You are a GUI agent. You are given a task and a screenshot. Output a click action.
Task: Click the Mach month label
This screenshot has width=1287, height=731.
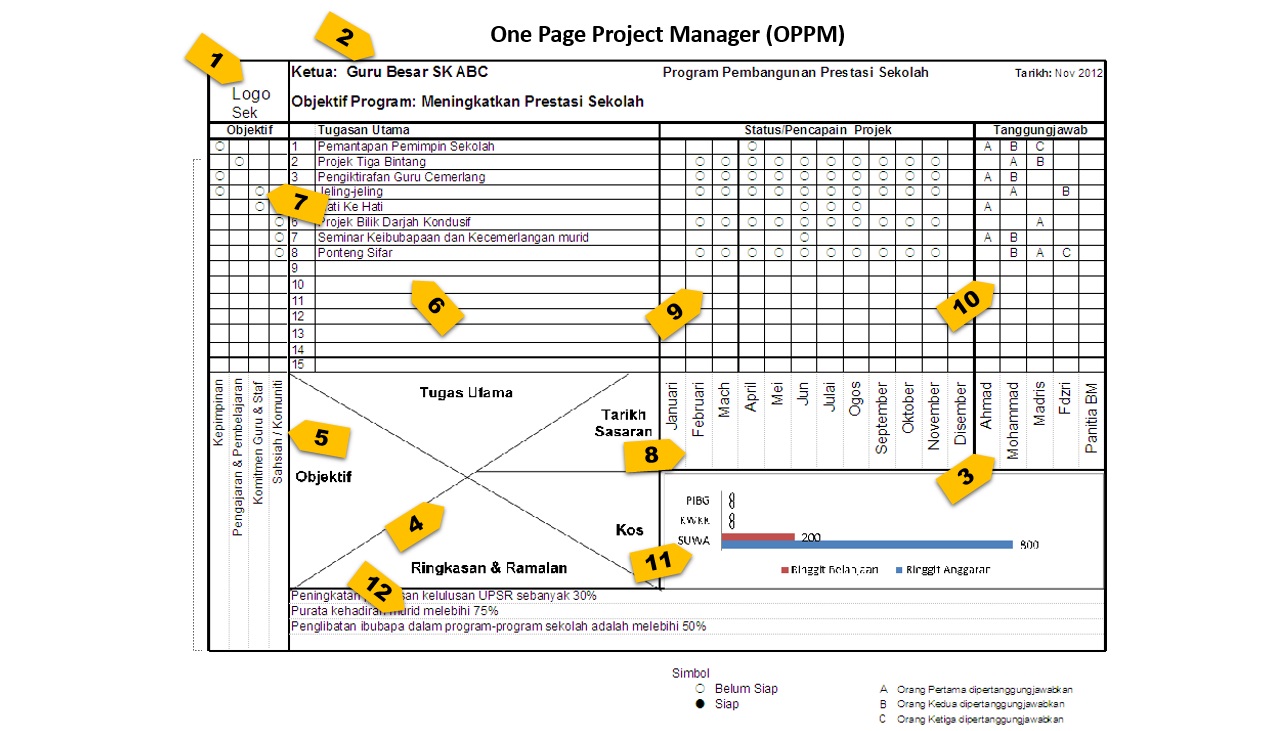[x=725, y=397]
